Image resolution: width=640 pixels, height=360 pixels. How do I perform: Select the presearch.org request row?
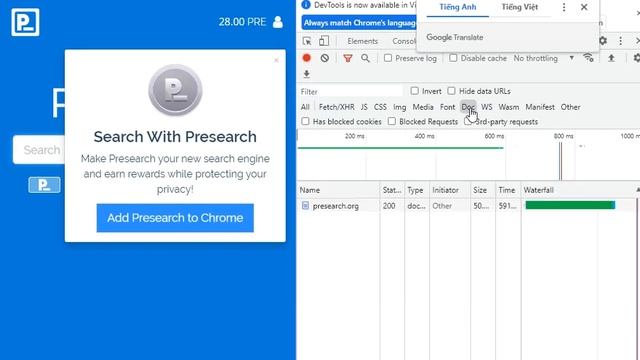coord(468,206)
